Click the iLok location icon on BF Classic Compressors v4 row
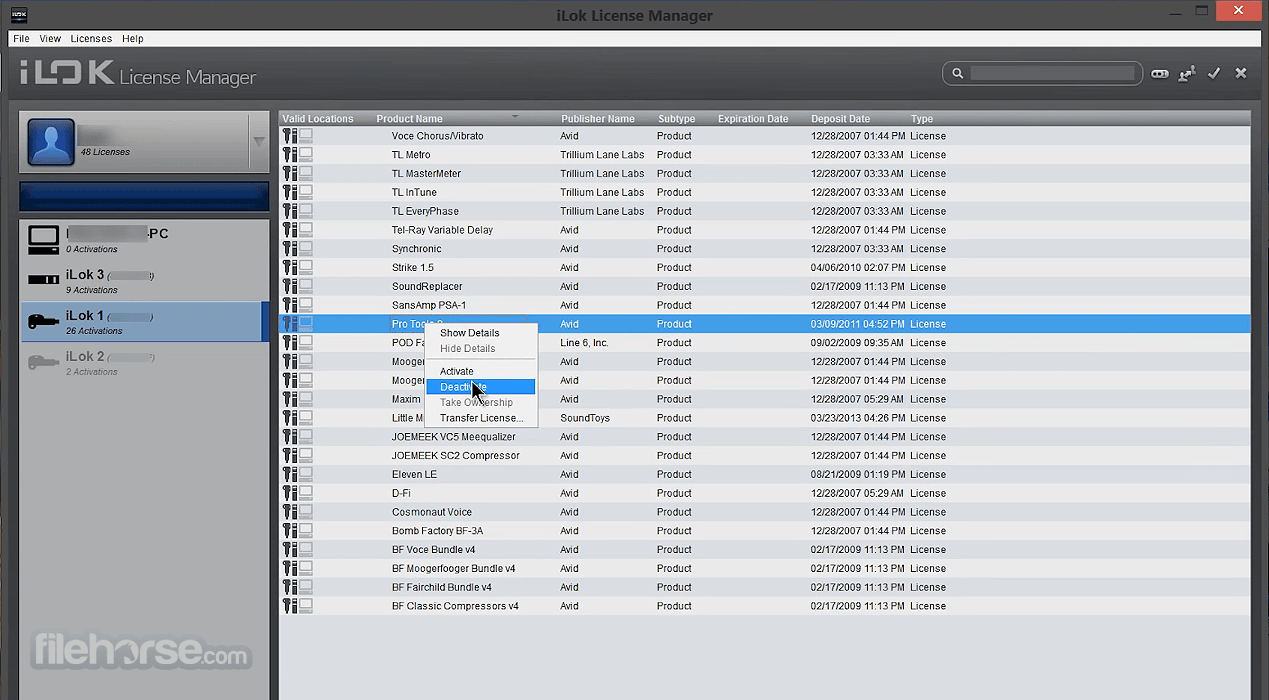Screen dimensions: 1269x700 [x=289, y=606]
